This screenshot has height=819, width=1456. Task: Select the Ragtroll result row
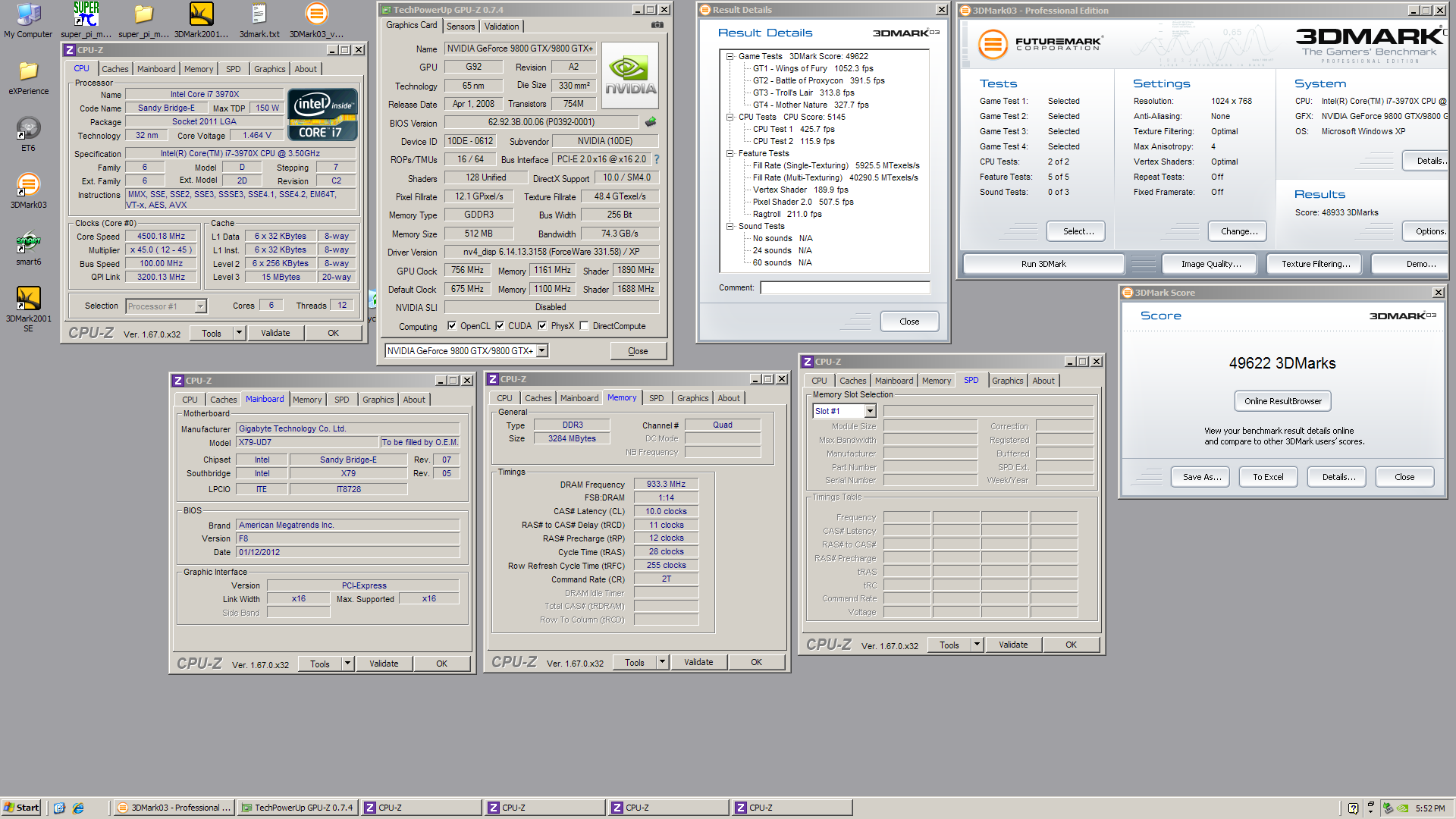(x=786, y=214)
